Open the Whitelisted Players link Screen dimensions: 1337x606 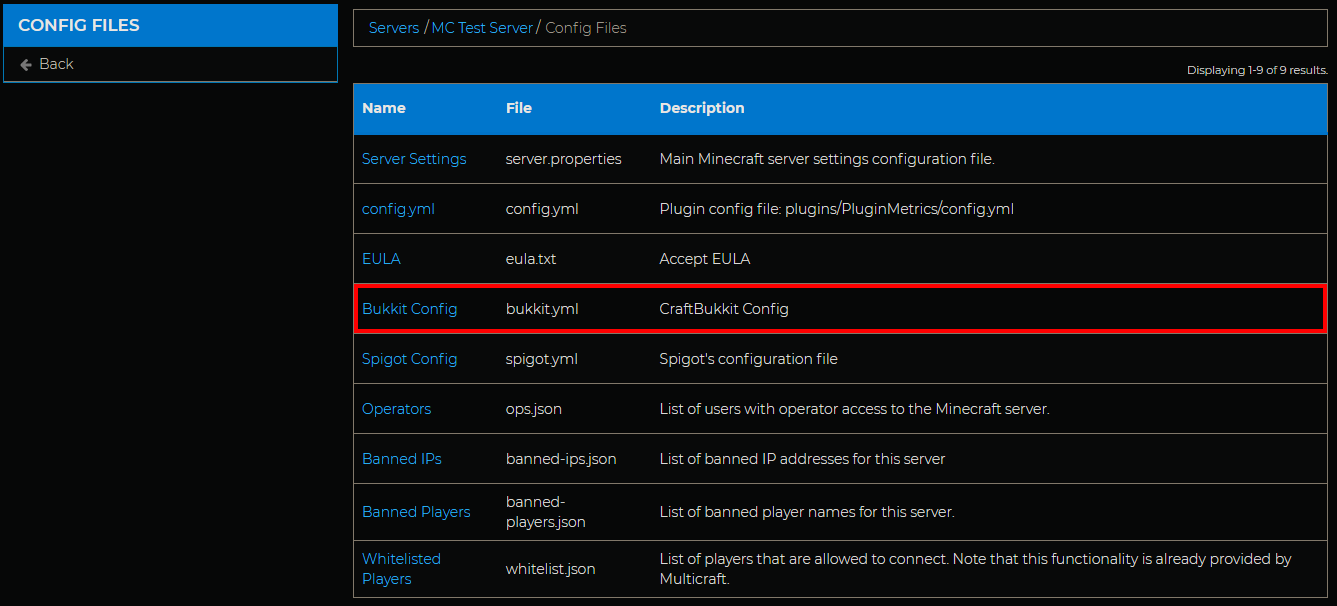tap(401, 568)
